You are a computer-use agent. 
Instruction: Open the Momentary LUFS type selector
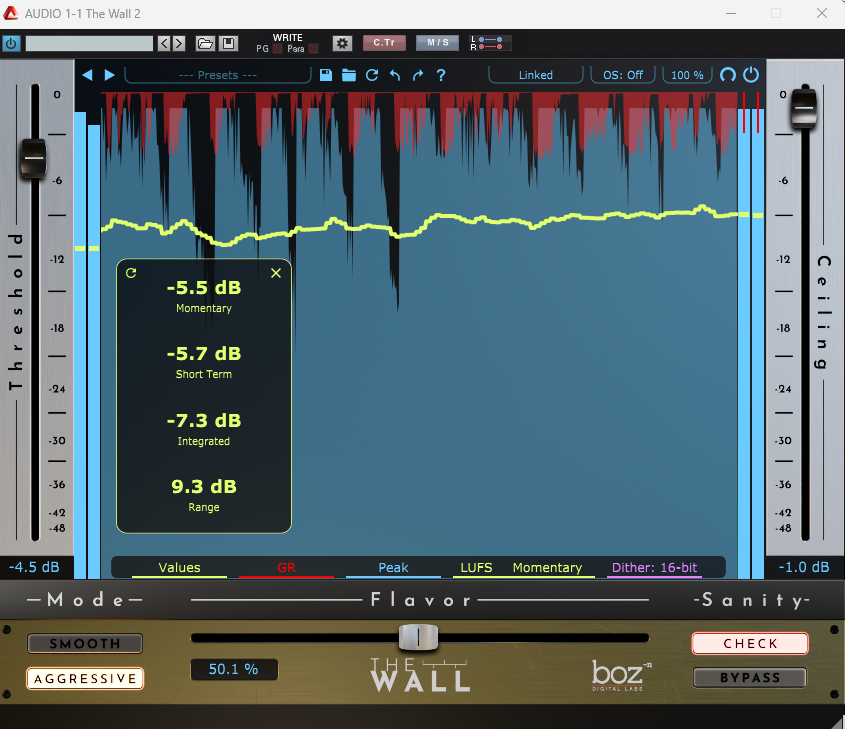tap(548, 568)
